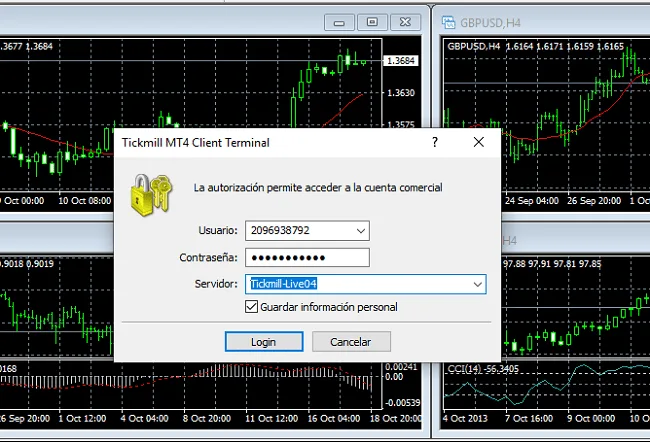Click the 0.00241 indicator scale value
Screen dimensions: 650x443
401,367
